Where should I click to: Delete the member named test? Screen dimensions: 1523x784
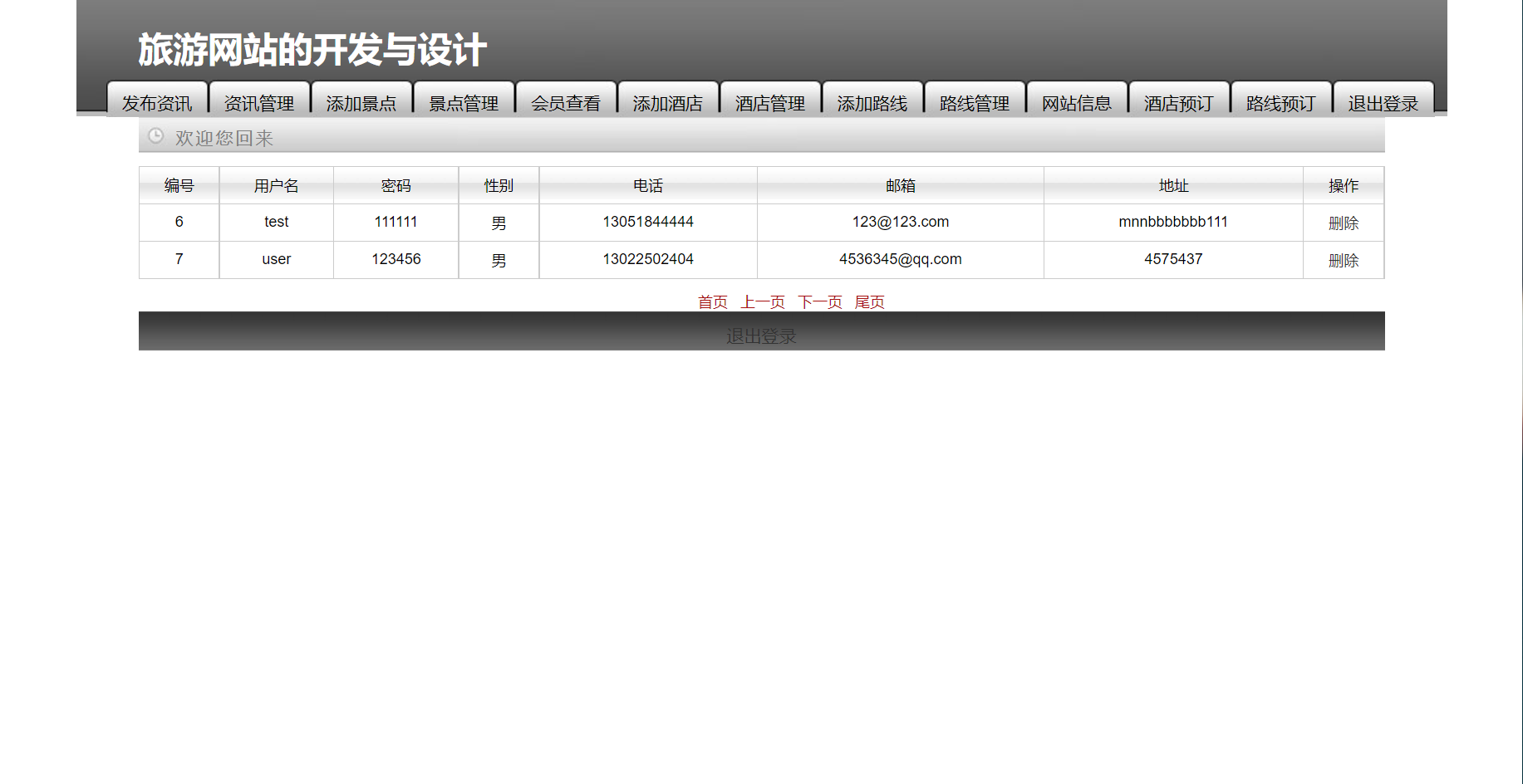1344,223
